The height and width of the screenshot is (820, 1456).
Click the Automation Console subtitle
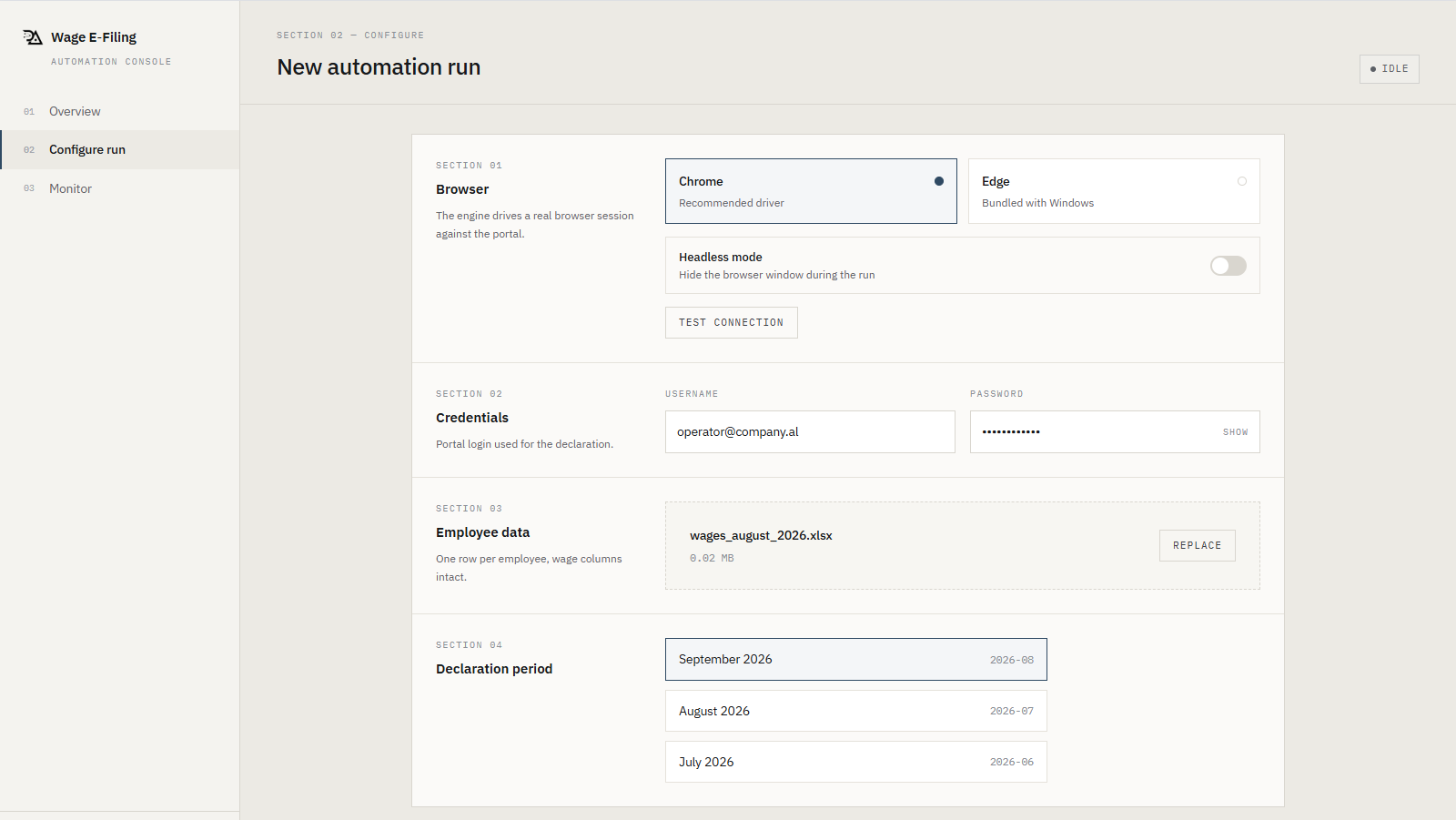(x=111, y=62)
